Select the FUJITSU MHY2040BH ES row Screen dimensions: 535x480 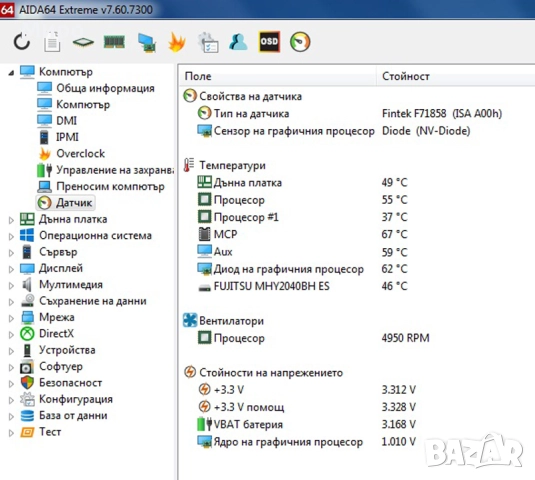(303, 286)
